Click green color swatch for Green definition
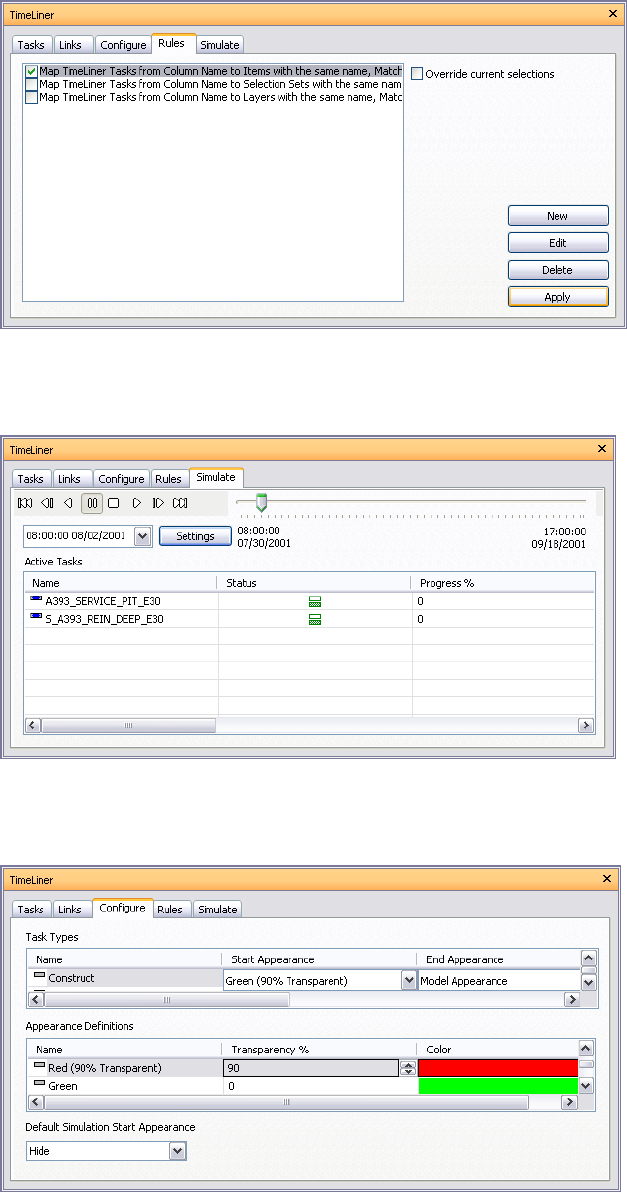The width and height of the screenshot is (627, 1192). coord(498,1086)
